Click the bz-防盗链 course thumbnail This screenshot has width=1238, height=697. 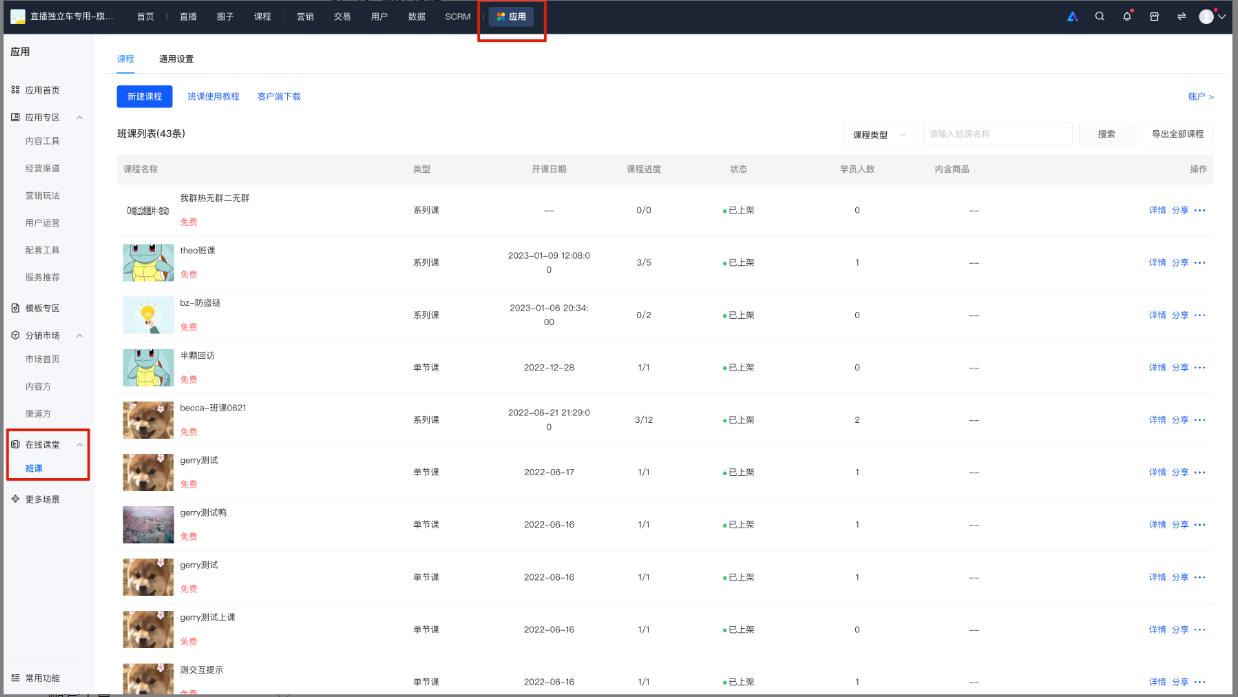(148, 315)
